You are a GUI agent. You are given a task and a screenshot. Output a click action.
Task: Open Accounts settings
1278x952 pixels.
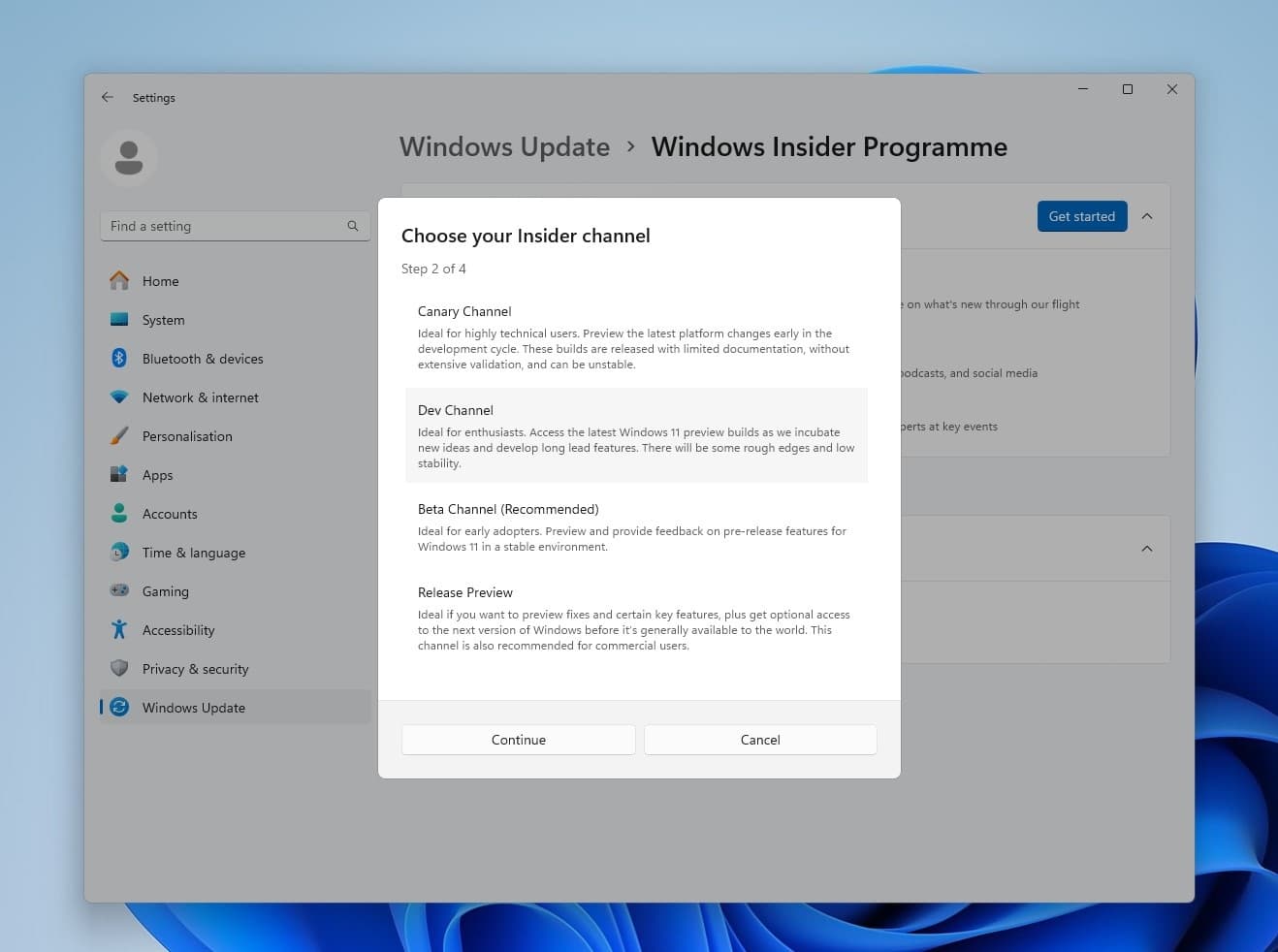tap(236, 514)
